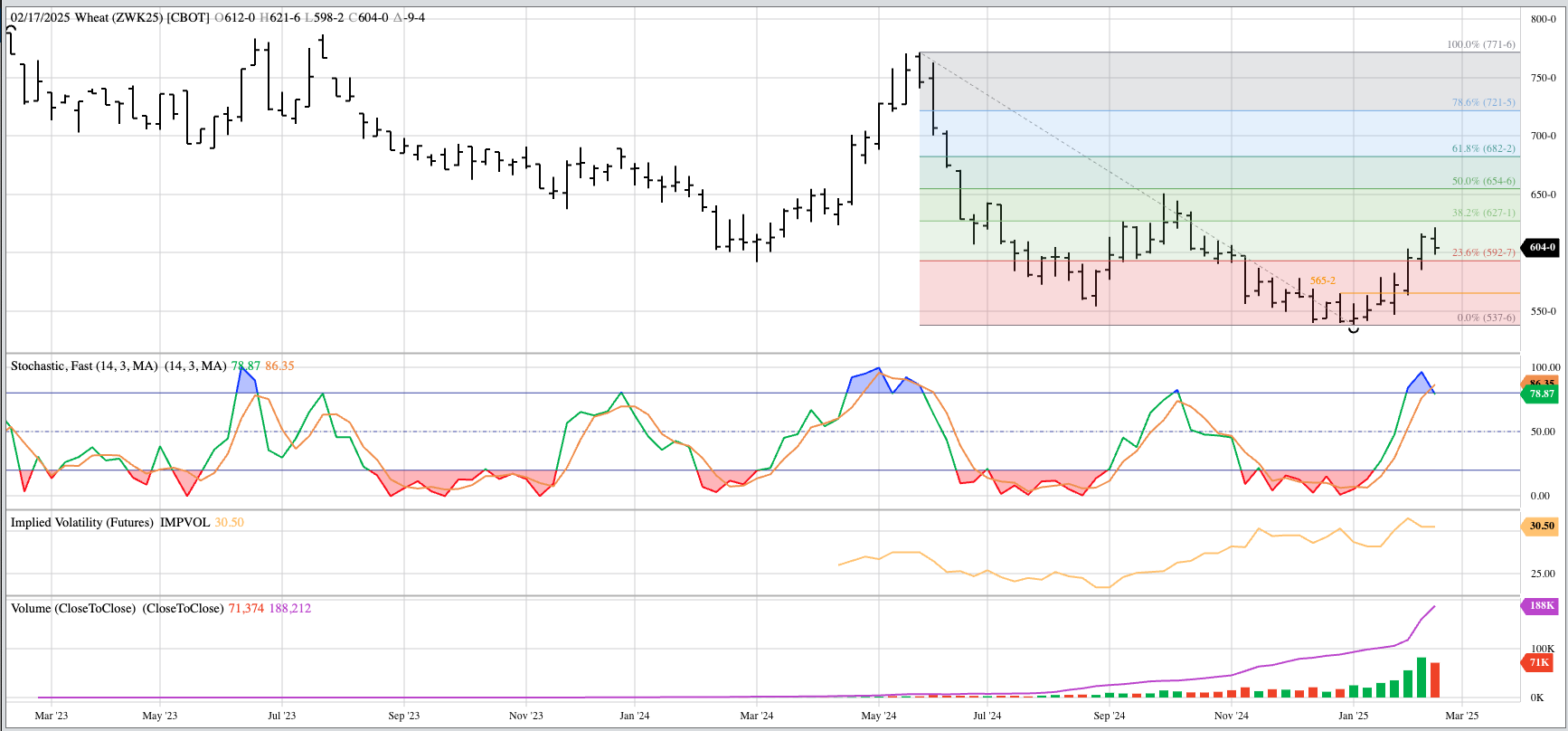The image size is (1568, 731).
Task: Select the Jan '25 date on time axis
Action: pos(1353,716)
